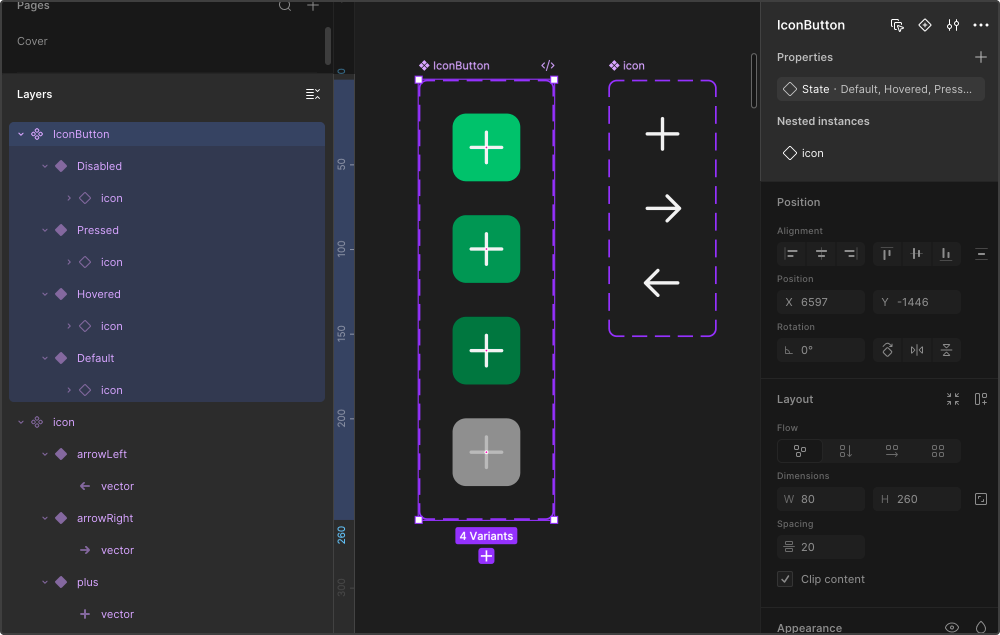Image resolution: width=1000 pixels, height=635 pixels.
Task: Collapse the arrowLeft variant layer
Action: click(45, 454)
